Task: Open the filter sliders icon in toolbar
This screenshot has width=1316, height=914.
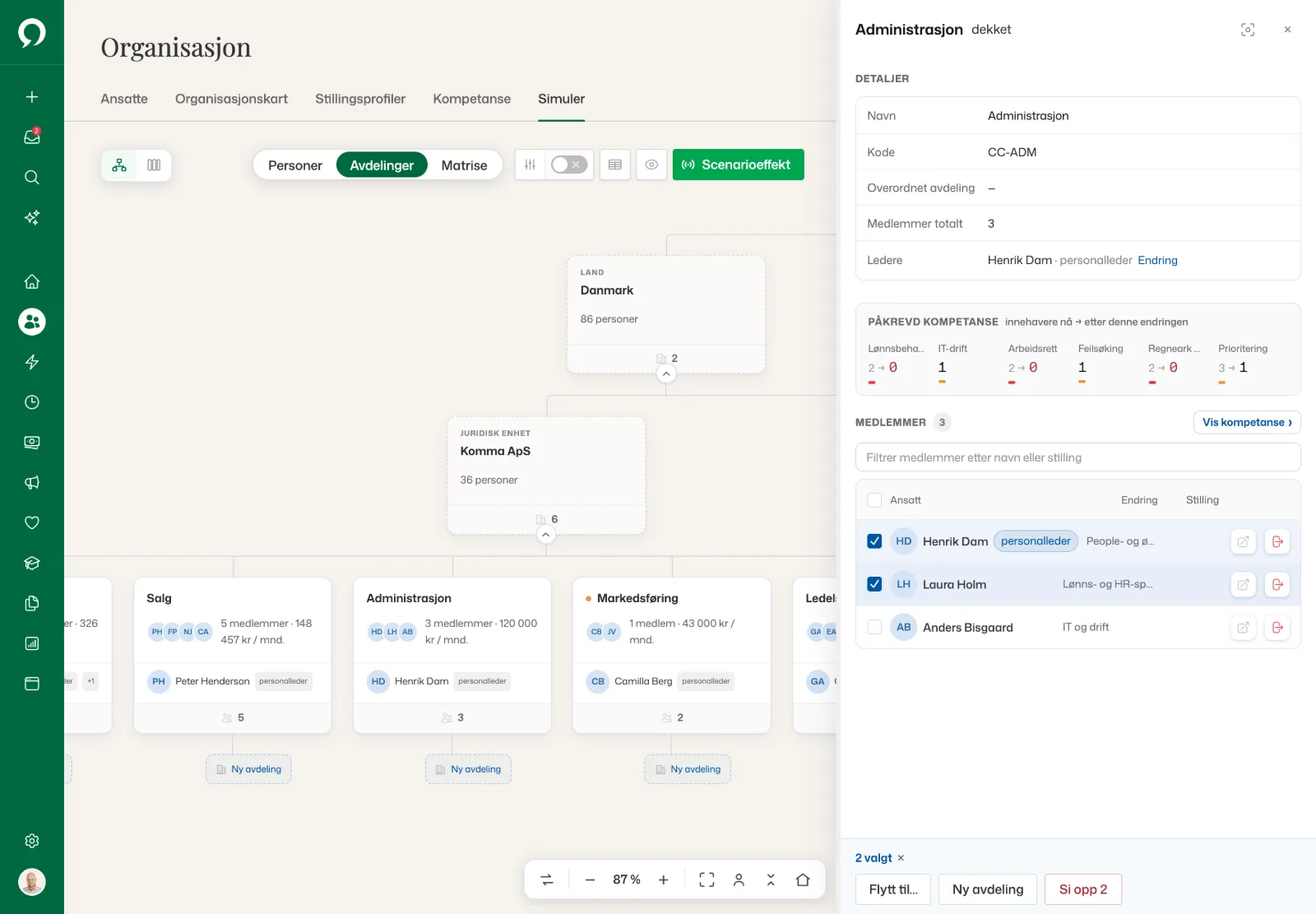Action: point(530,165)
